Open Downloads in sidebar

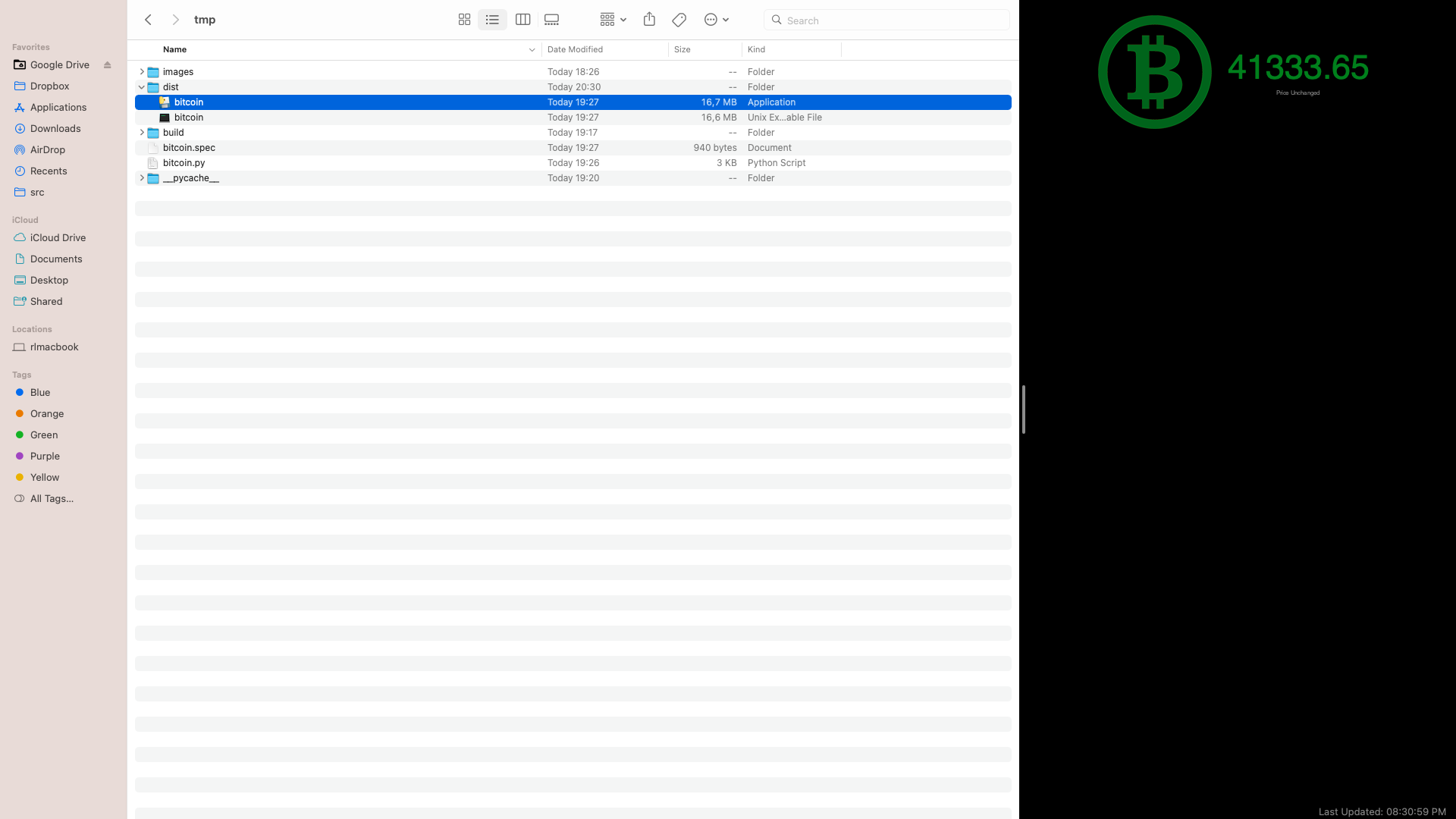tap(55, 129)
